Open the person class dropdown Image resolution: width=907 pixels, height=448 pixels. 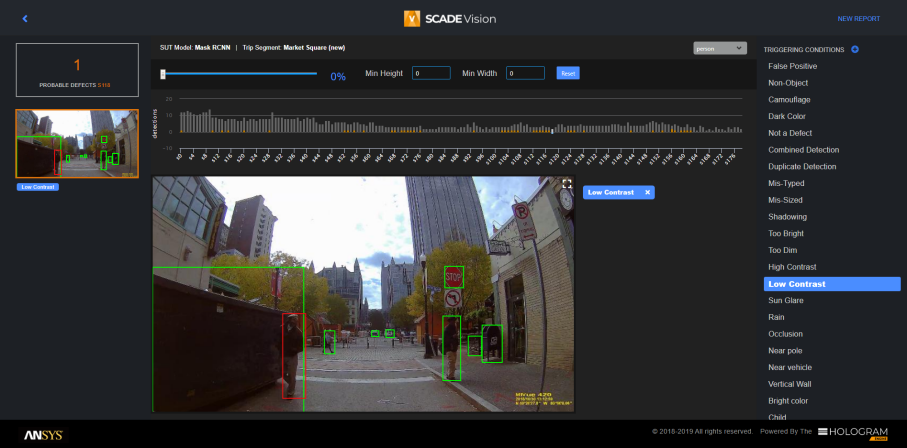[x=720, y=49]
